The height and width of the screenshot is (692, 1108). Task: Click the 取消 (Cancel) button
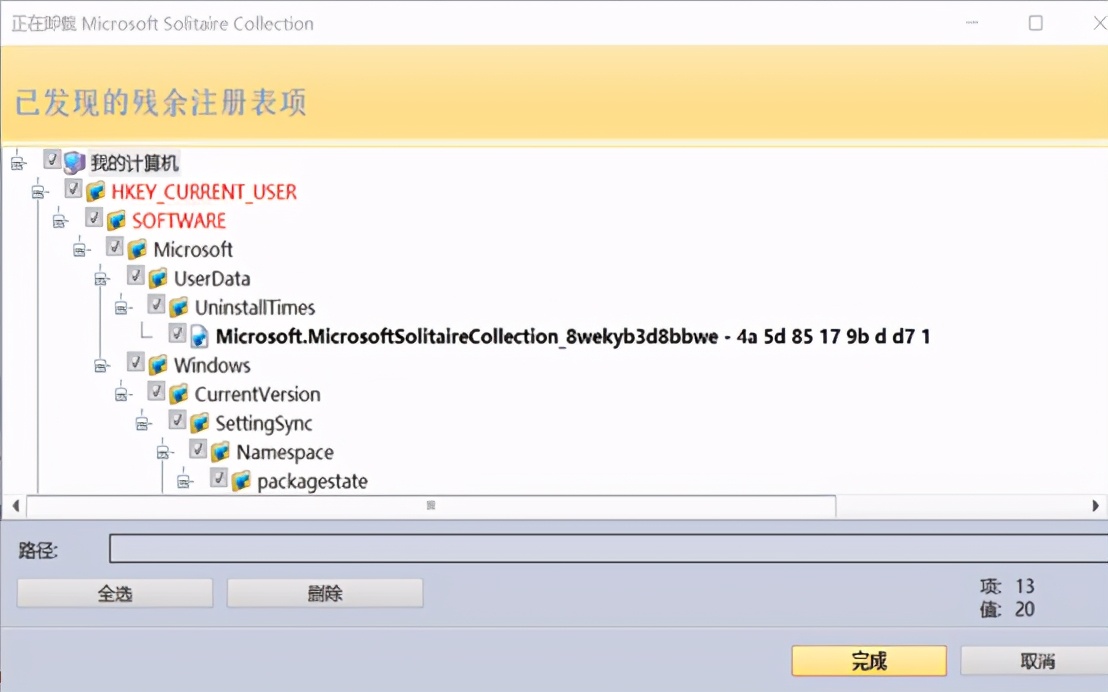1035,661
